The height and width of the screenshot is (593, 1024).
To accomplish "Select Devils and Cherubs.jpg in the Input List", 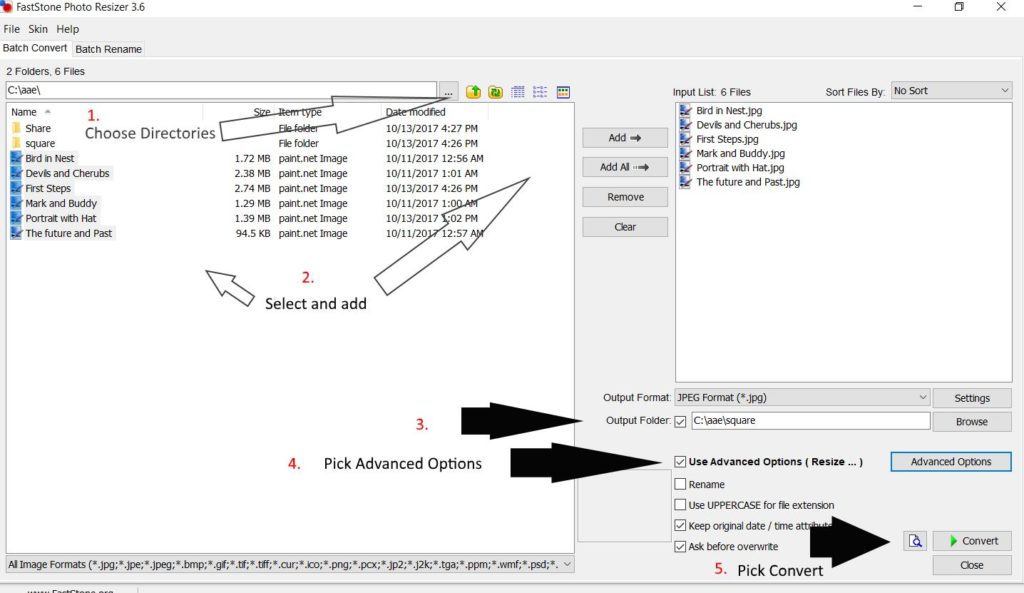I will click(x=746, y=125).
